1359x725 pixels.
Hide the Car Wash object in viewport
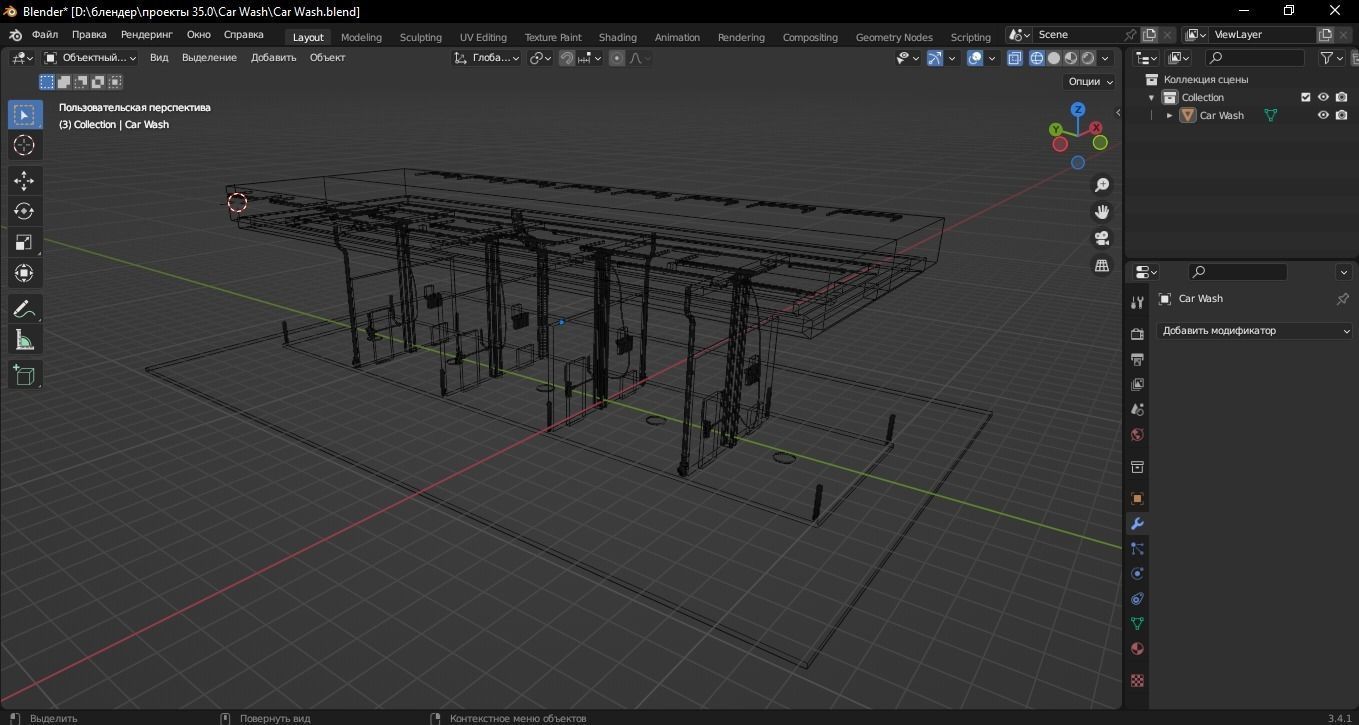pyautogui.click(x=1323, y=115)
